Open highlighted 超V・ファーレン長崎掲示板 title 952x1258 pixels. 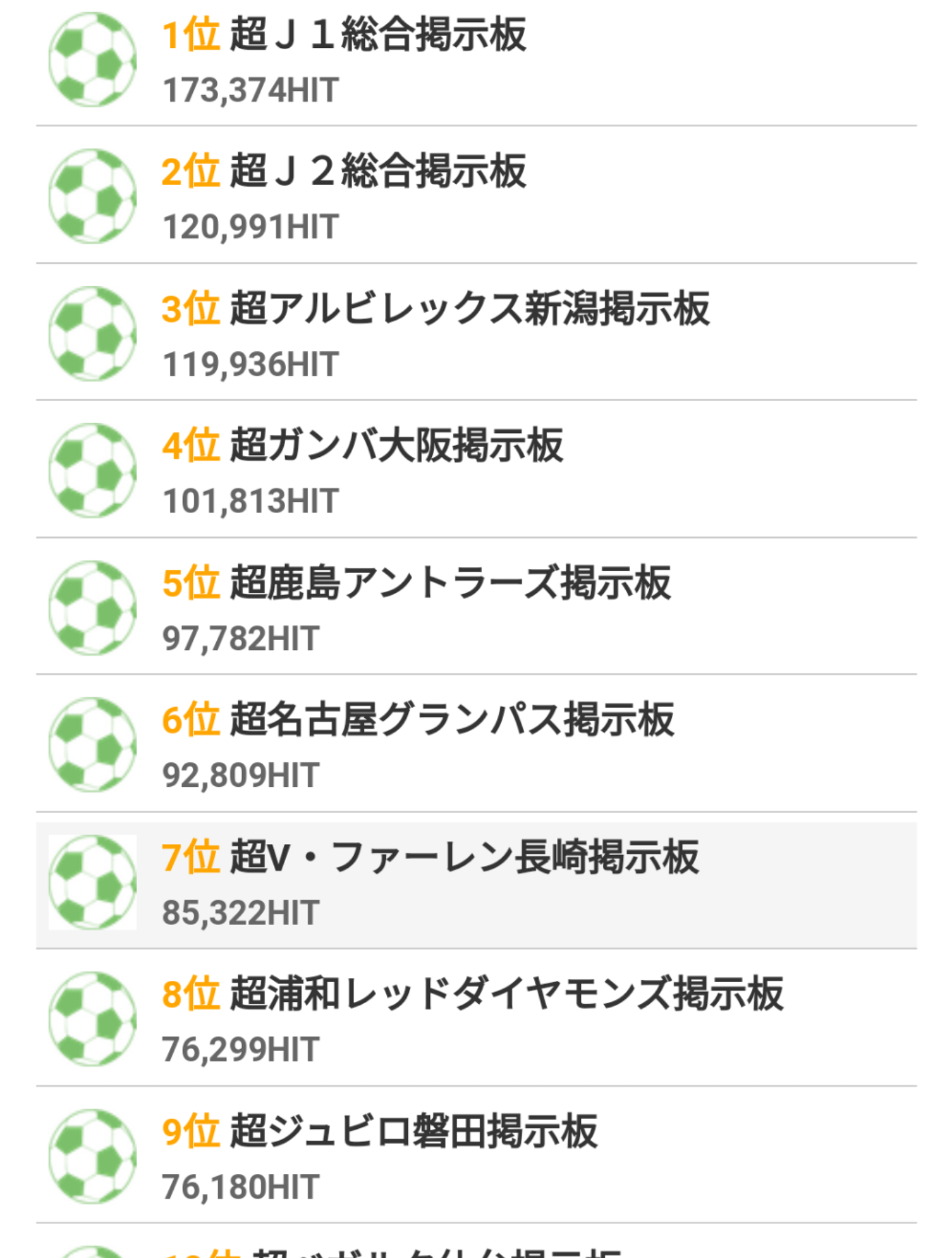[464, 857]
